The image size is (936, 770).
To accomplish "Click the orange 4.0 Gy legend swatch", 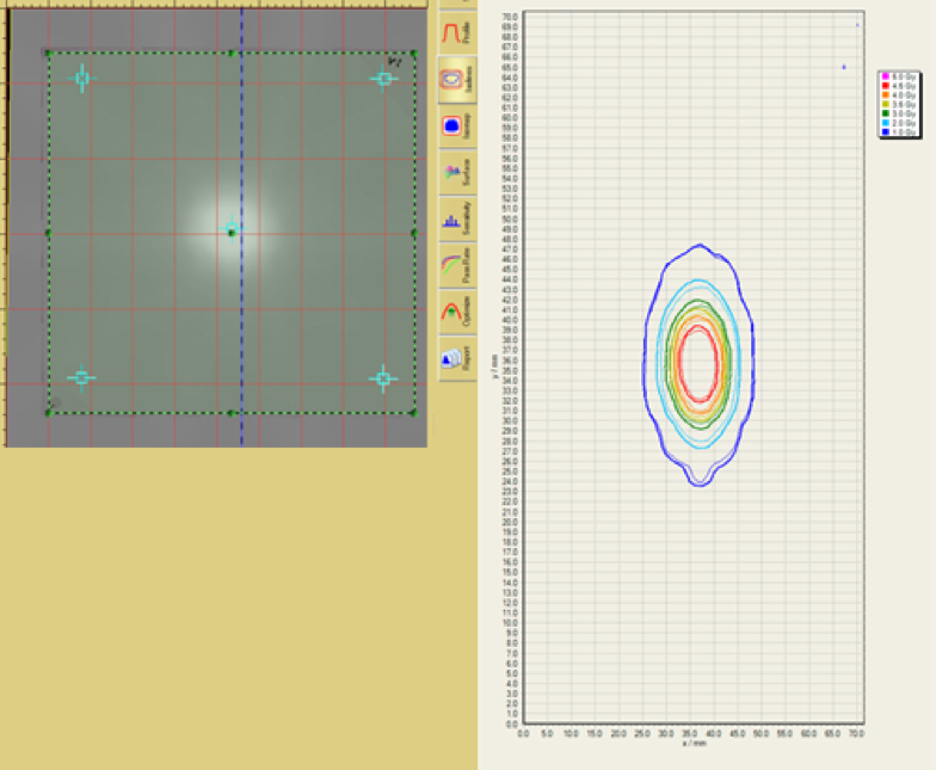I will [x=886, y=95].
